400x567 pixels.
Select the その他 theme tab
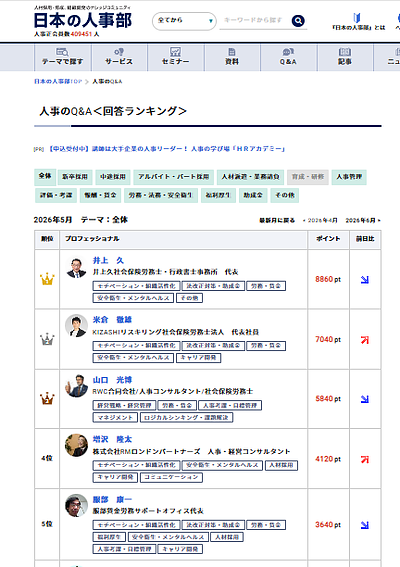(285, 195)
